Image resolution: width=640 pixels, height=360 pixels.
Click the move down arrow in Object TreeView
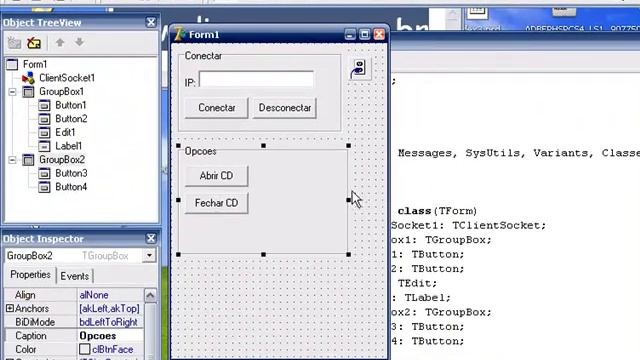pos(80,42)
